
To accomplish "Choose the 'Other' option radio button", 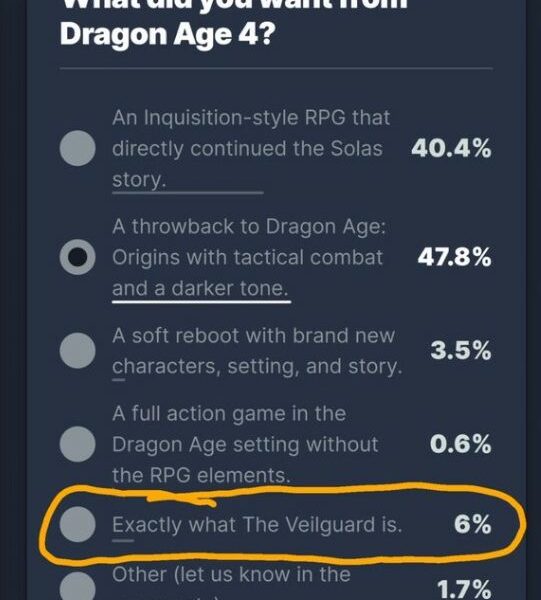I will [78, 586].
